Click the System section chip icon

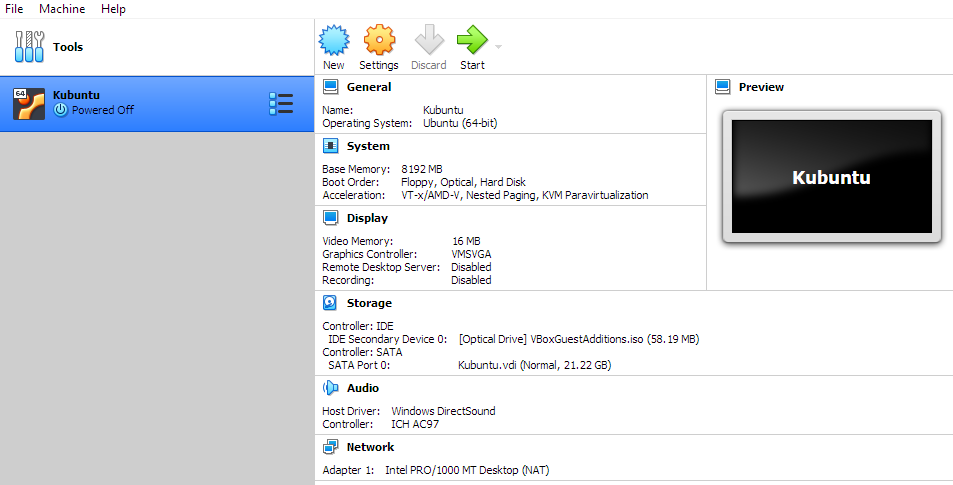click(x=331, y=146)
